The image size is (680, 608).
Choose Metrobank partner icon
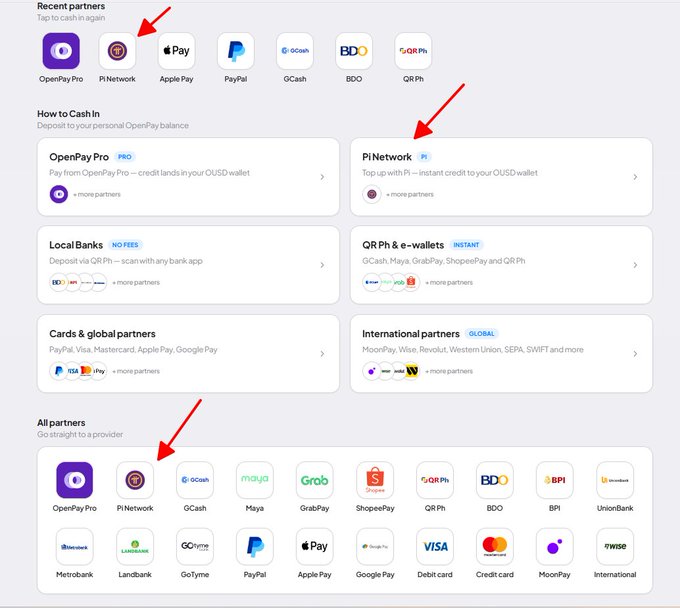coord(75,546)
